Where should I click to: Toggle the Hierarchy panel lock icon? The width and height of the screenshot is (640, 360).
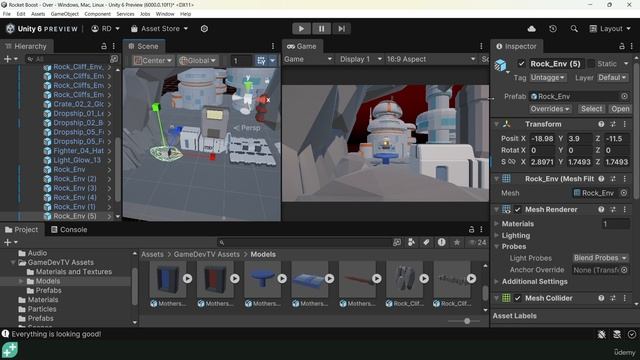(104, 46)
